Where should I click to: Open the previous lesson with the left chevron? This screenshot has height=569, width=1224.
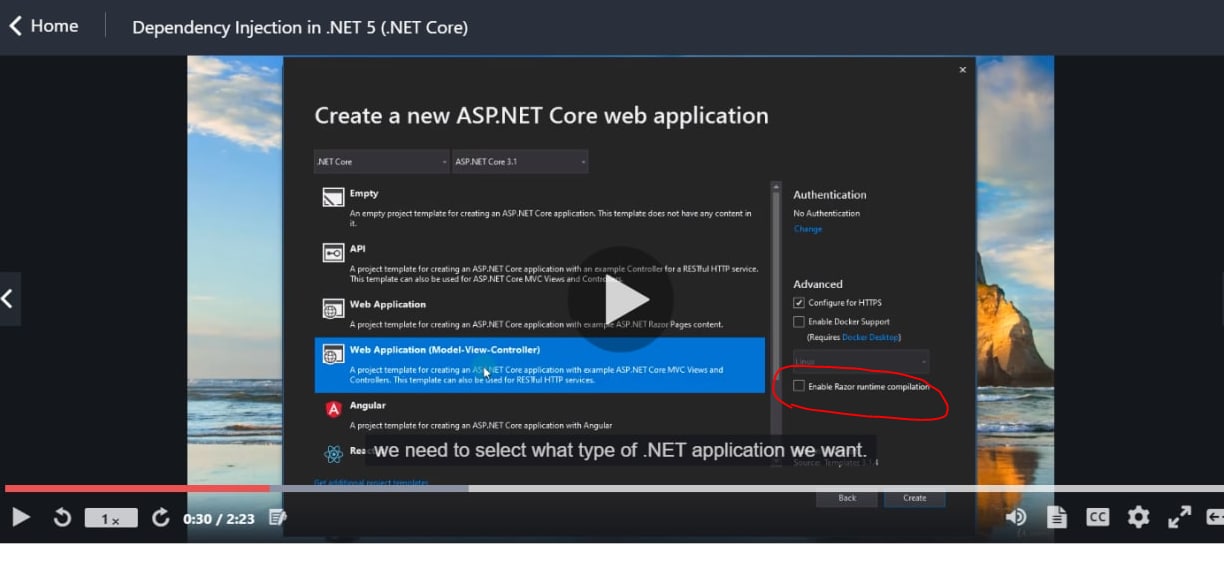[8, 298]
